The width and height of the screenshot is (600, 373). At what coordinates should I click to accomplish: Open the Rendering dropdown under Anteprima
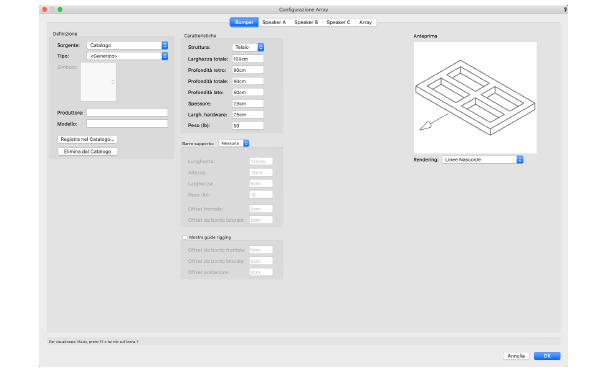point(483,160)
